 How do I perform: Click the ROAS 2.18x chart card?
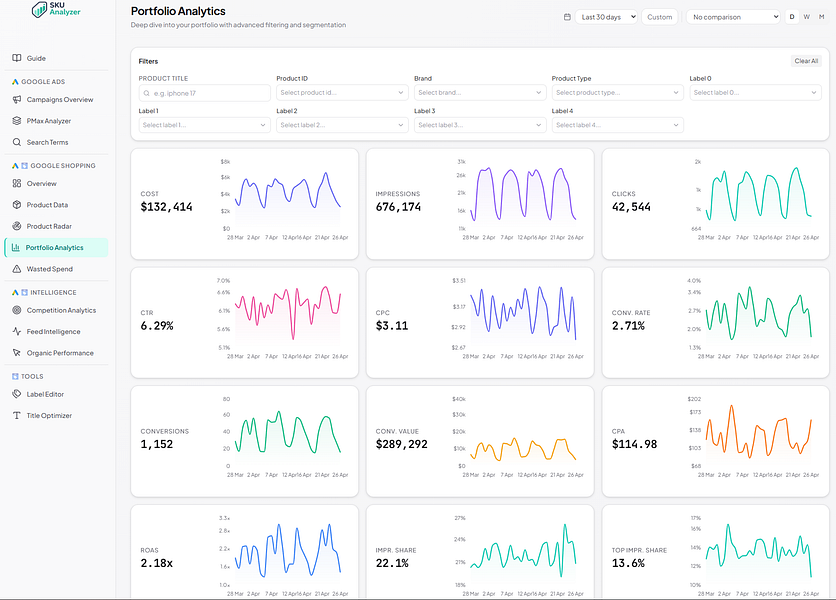tap(244, 552)
